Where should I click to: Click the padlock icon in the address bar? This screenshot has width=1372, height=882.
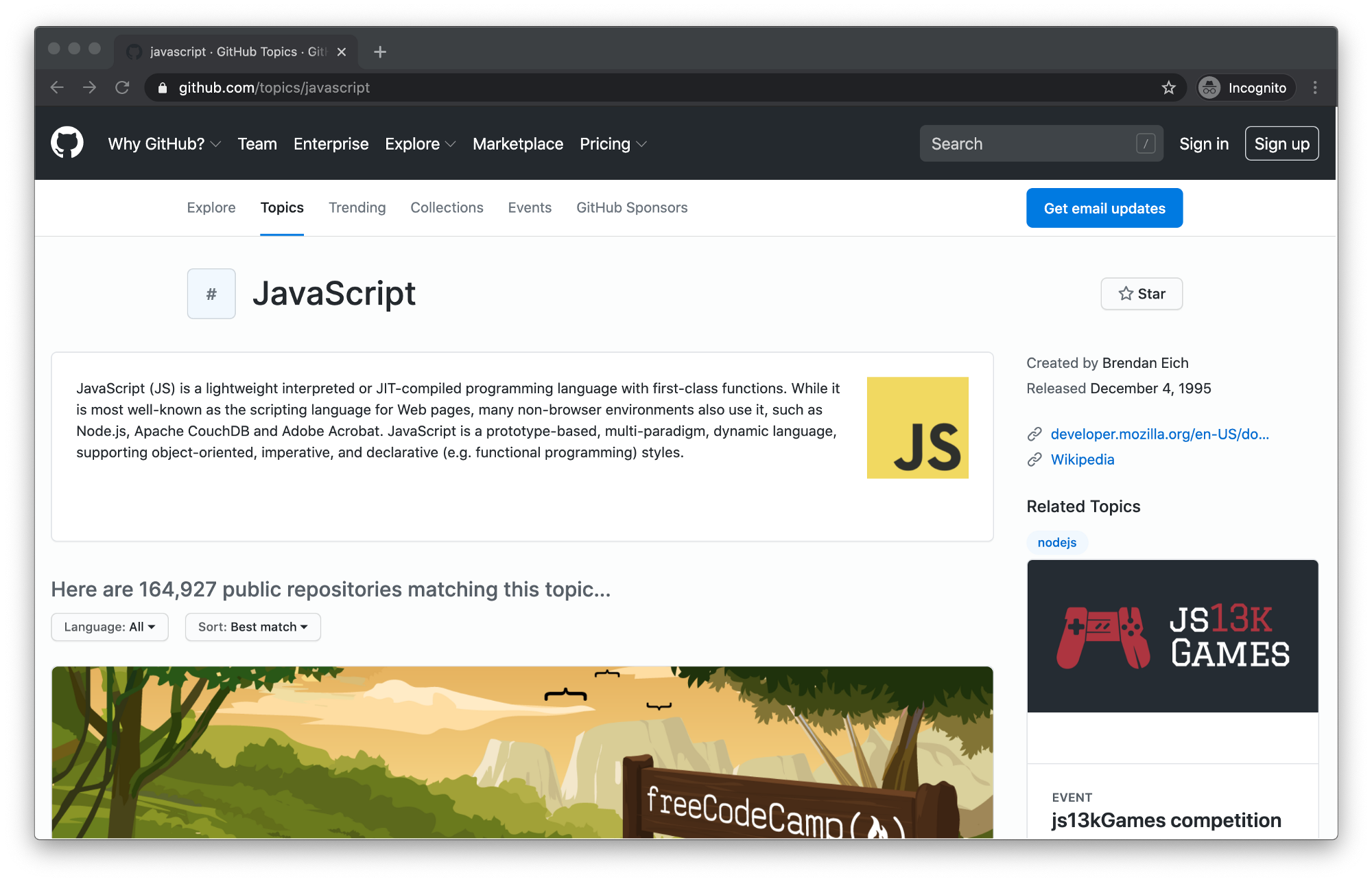[163, 87]
